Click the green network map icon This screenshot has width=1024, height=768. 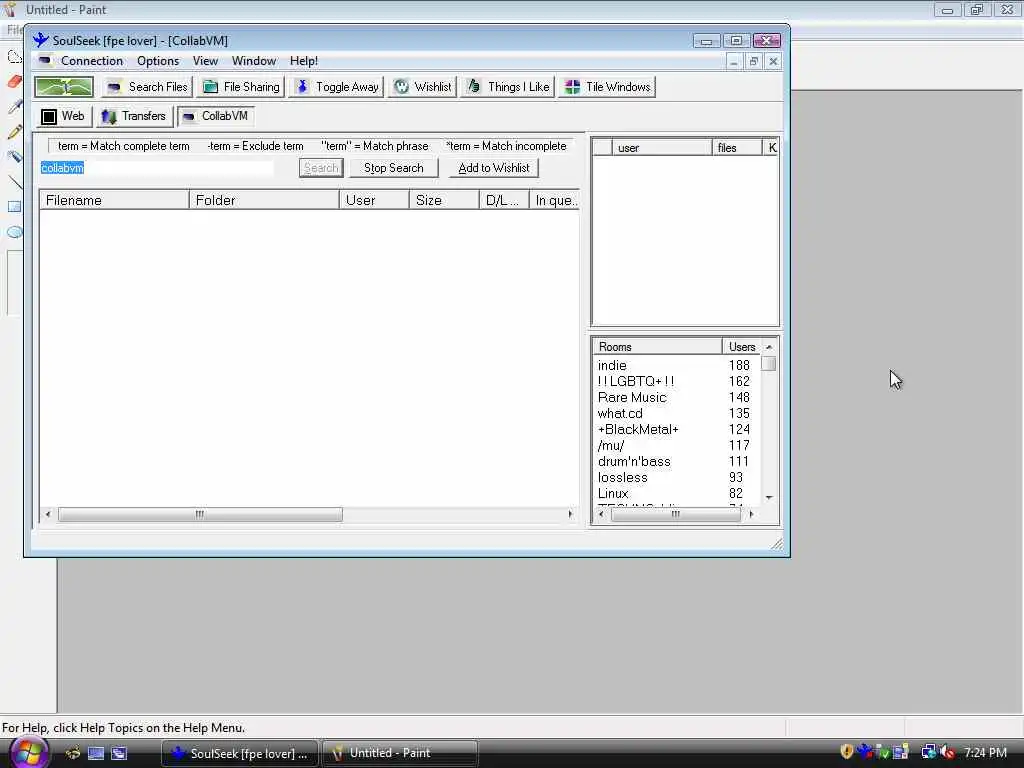point(64,87)
